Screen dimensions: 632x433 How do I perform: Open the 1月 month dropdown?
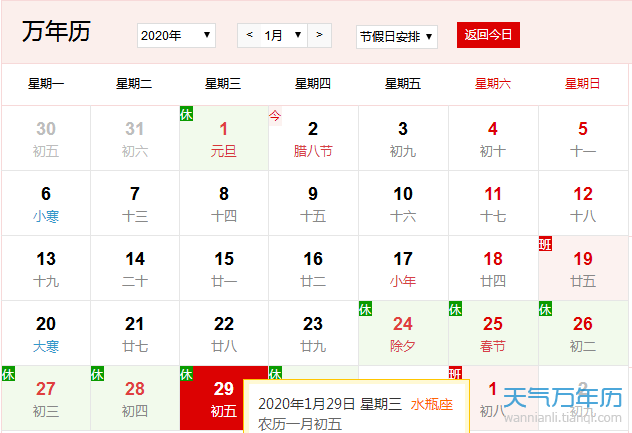284,35
